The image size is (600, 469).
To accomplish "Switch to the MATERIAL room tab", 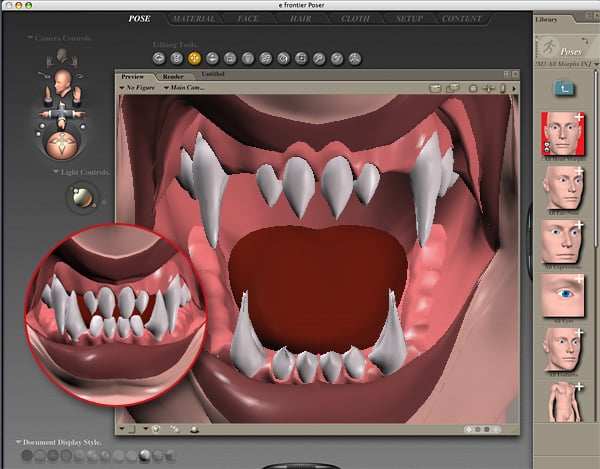I will pos(193,18).
